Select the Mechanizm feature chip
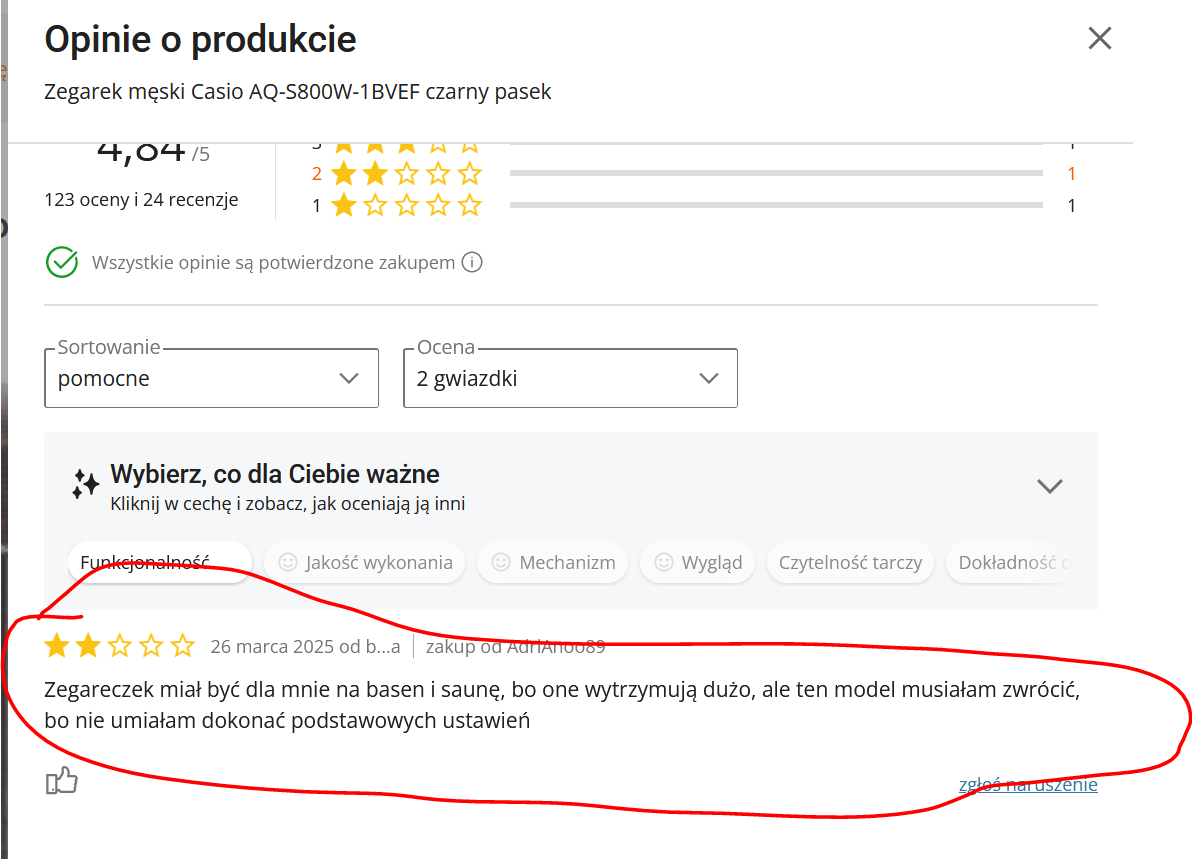Viewport: 1192px width, 859px height. coord(553,562)
